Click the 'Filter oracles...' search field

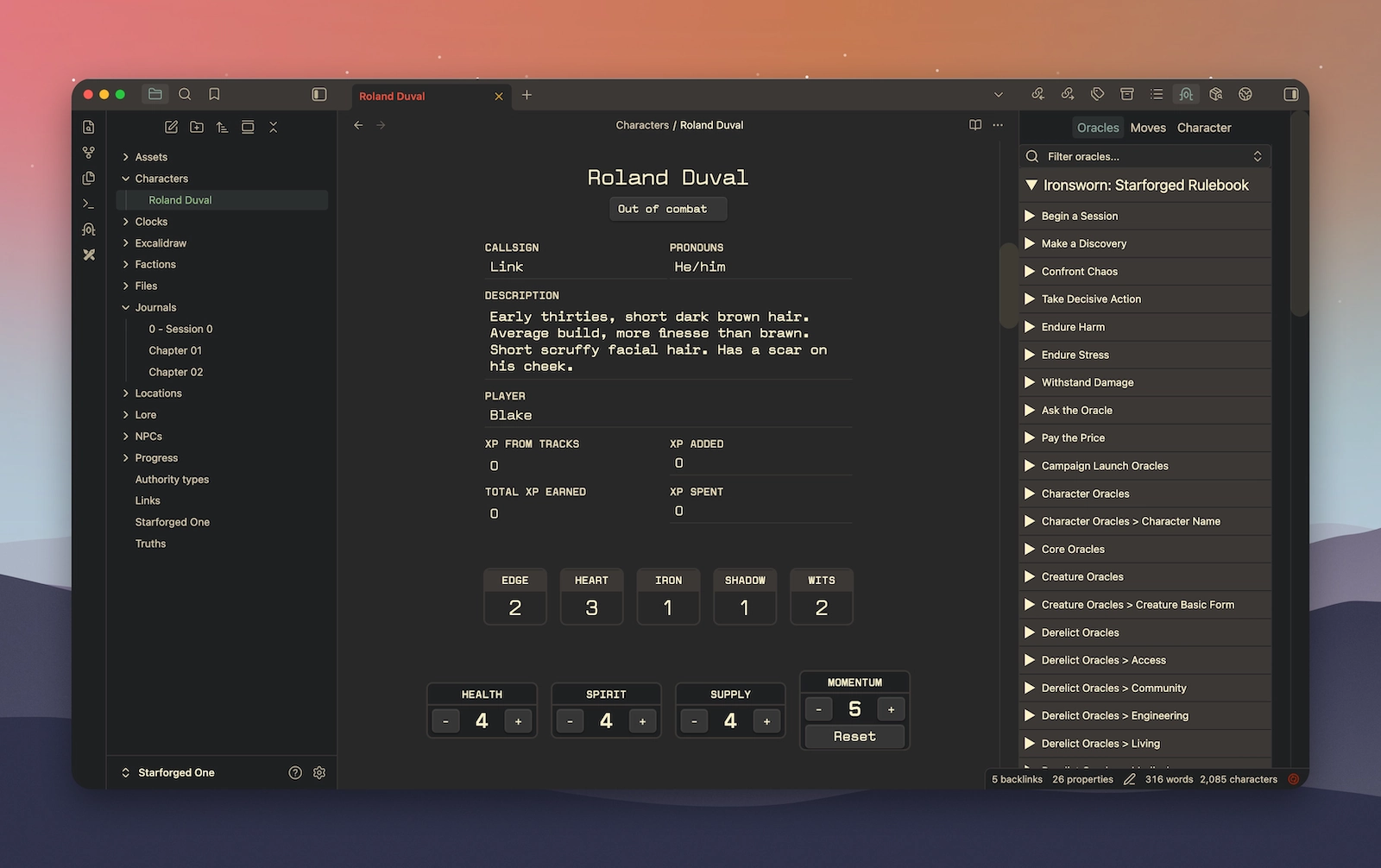point(1131,156)
